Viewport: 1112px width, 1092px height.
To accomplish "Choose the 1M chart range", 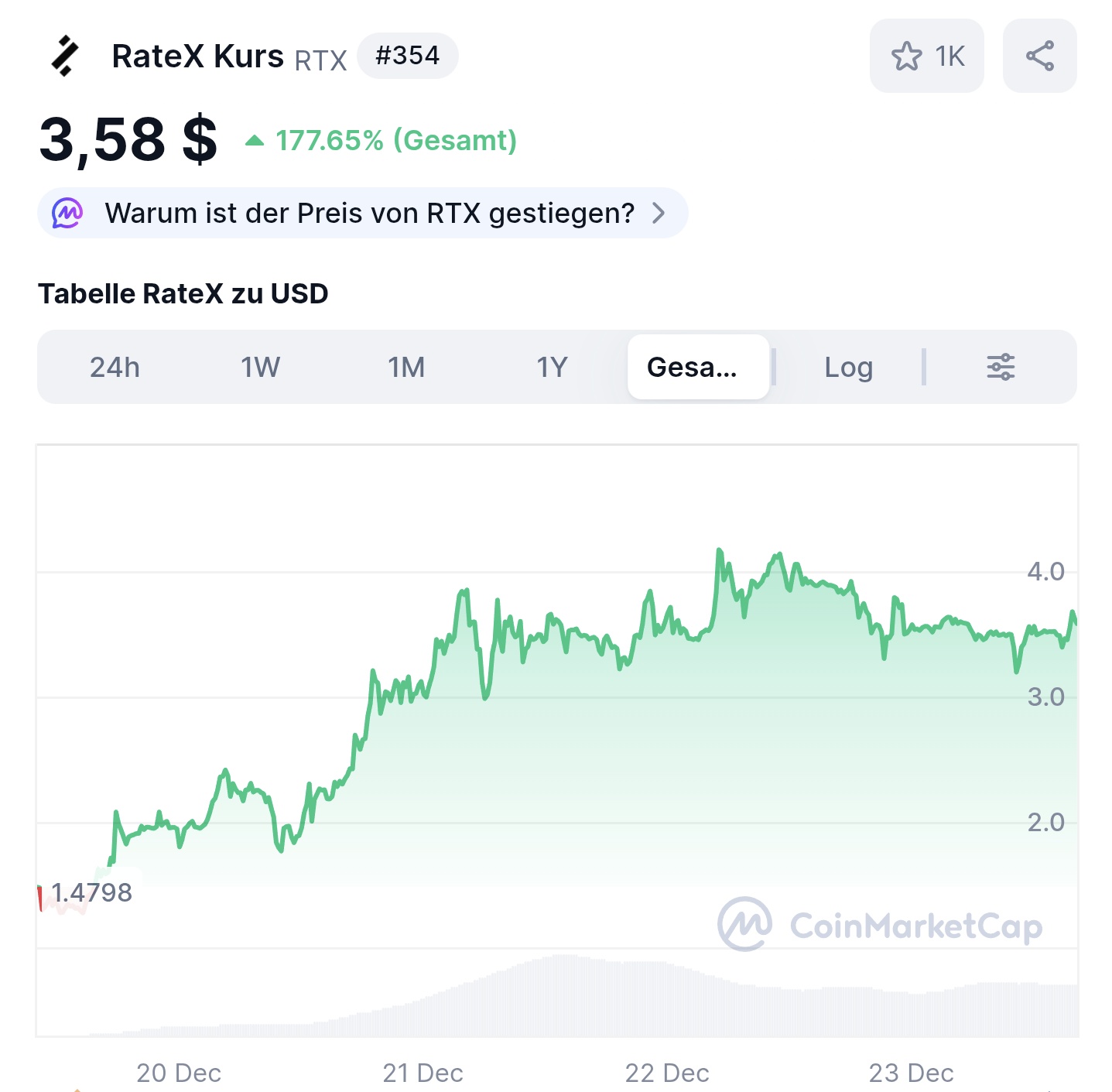I will click(406, 367).
